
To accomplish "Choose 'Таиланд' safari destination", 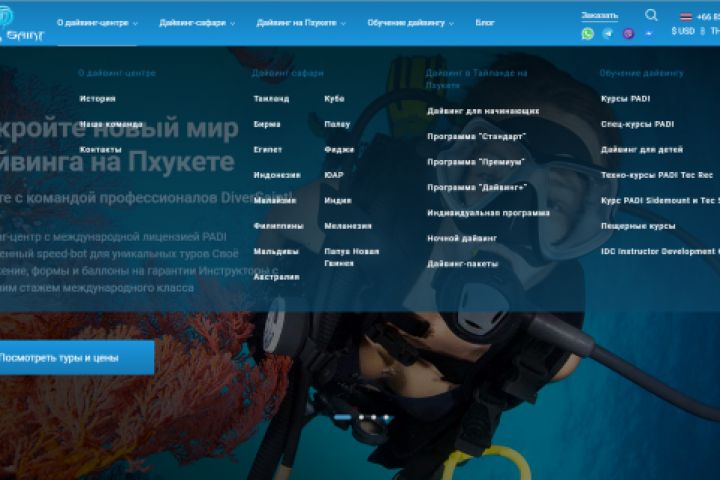I will pos(271,99).
